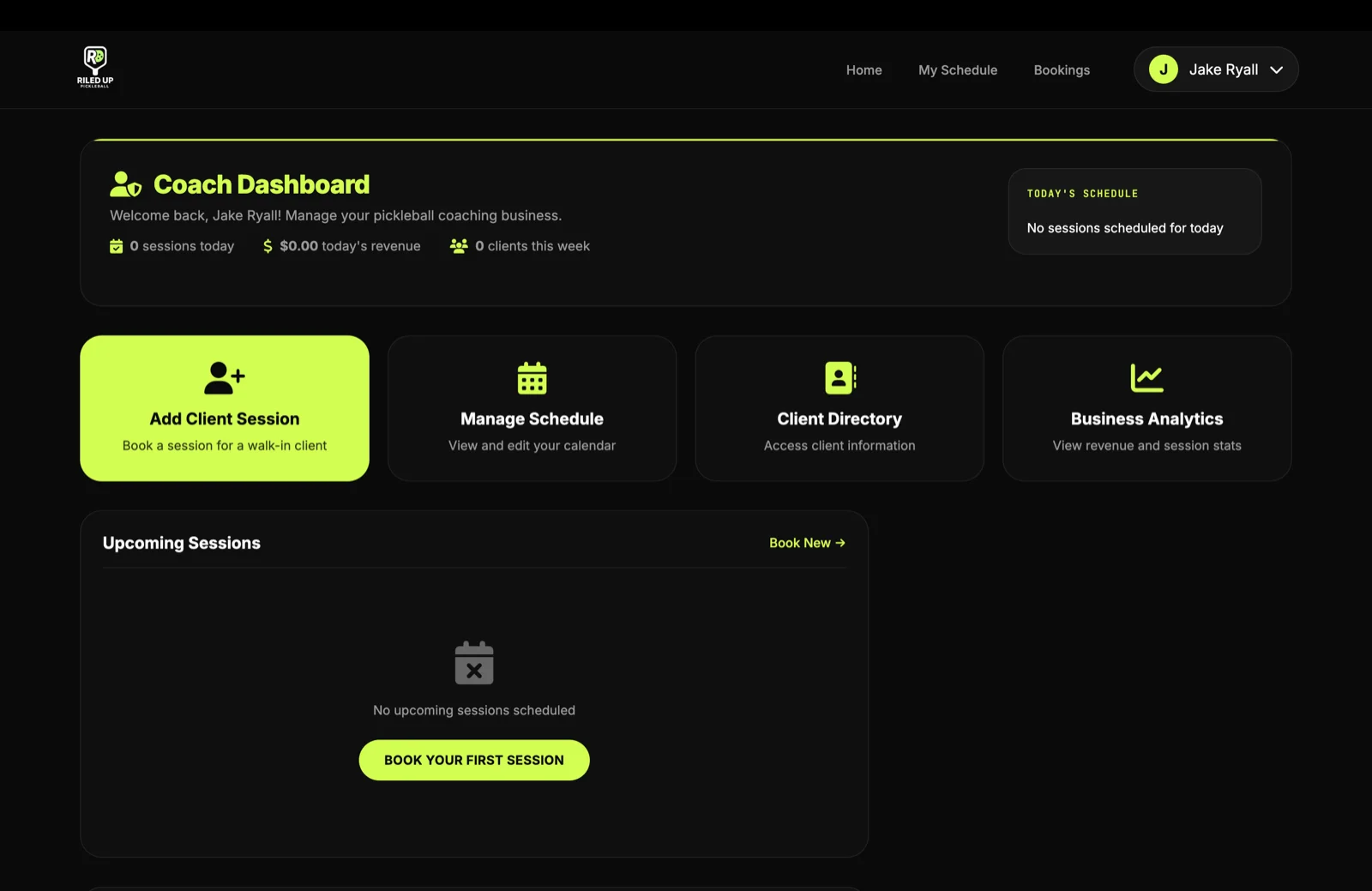Click the address book icon on Client Directory
Image resolution: width=1372 pixels, height=891 pixels.
tap(839, 378)
